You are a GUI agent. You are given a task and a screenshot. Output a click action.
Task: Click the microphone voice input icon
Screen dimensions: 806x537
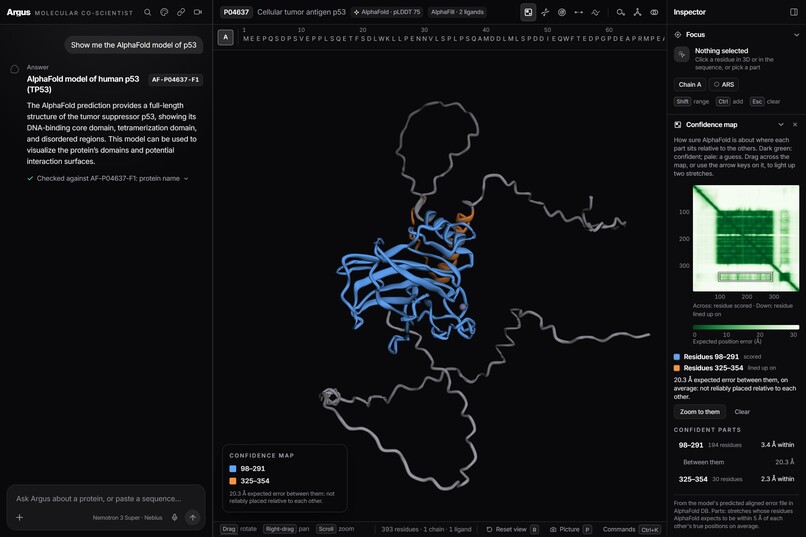pyautogui.click(x=175, y=517)
